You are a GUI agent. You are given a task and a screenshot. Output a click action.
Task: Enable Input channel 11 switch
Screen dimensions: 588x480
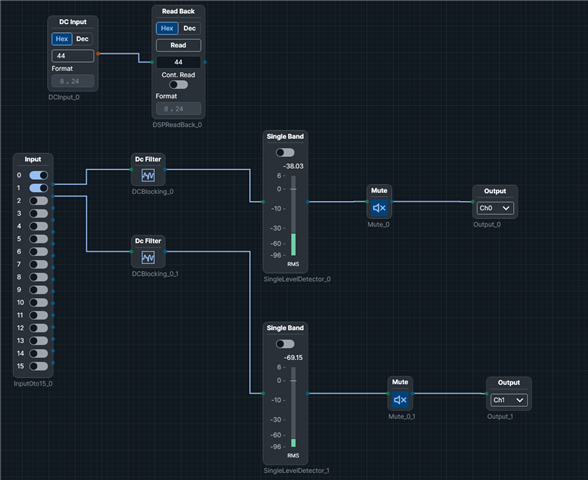point(39,315)
